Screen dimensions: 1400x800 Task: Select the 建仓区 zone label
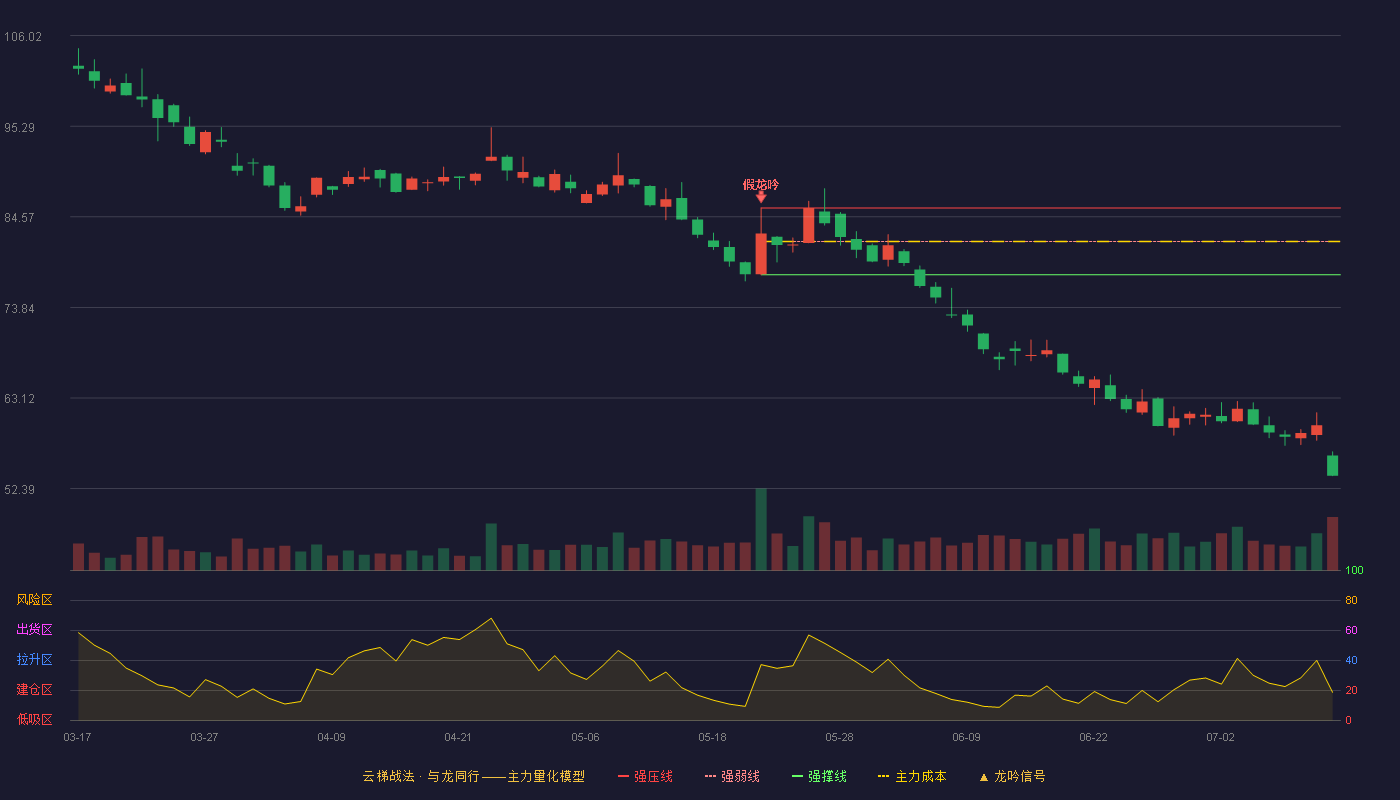pyautogui.click(x=35, y=690)
